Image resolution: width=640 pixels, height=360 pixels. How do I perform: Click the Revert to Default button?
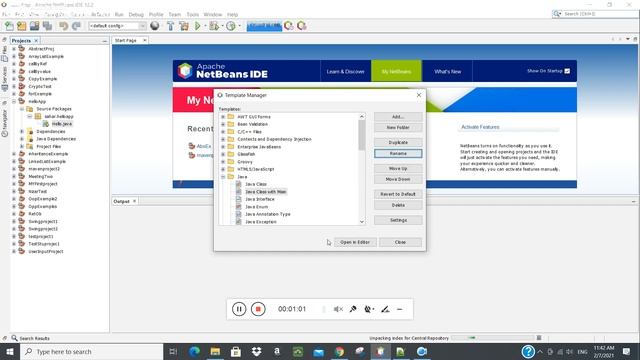398,194
